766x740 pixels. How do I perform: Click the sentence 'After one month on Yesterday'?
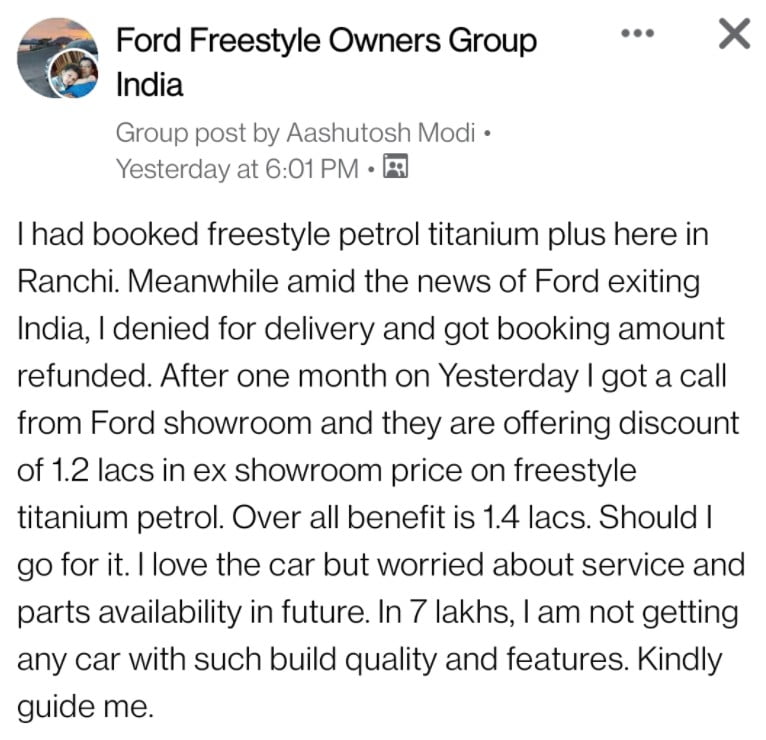(x=369, y=376)
